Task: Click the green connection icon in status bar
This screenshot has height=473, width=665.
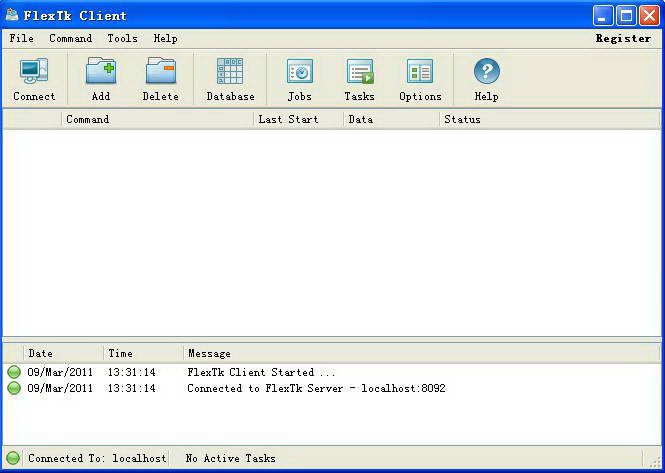Action: point(13,458)
